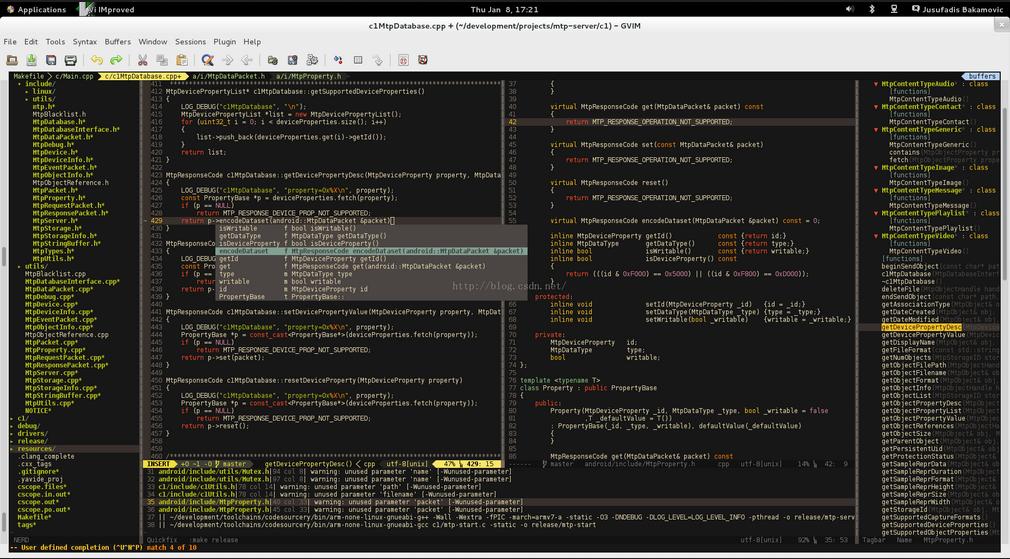
Task: Click the Save floppy disk toolbar icon
Action: point(51,60)
